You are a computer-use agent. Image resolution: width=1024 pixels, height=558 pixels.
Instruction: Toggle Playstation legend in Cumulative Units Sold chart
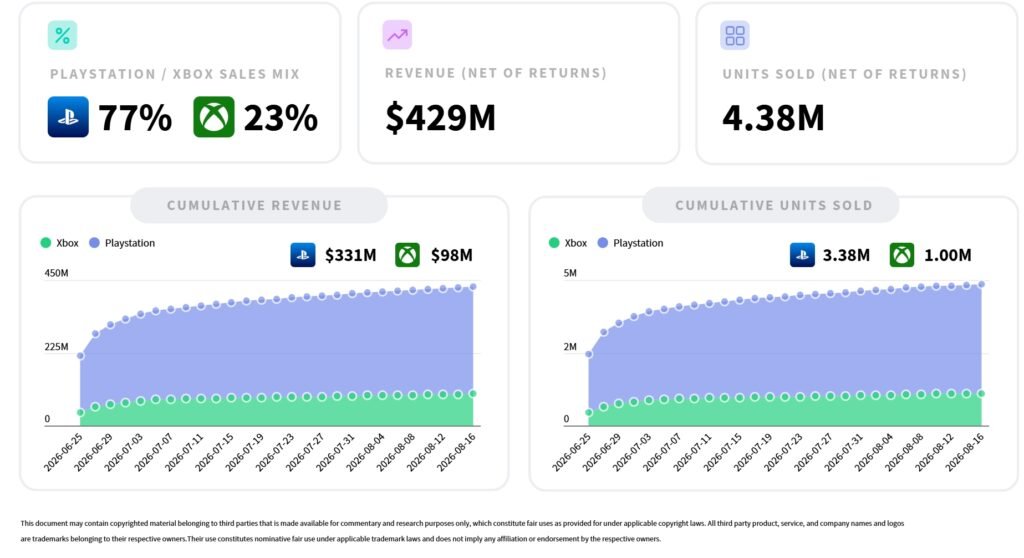[630, 243]
